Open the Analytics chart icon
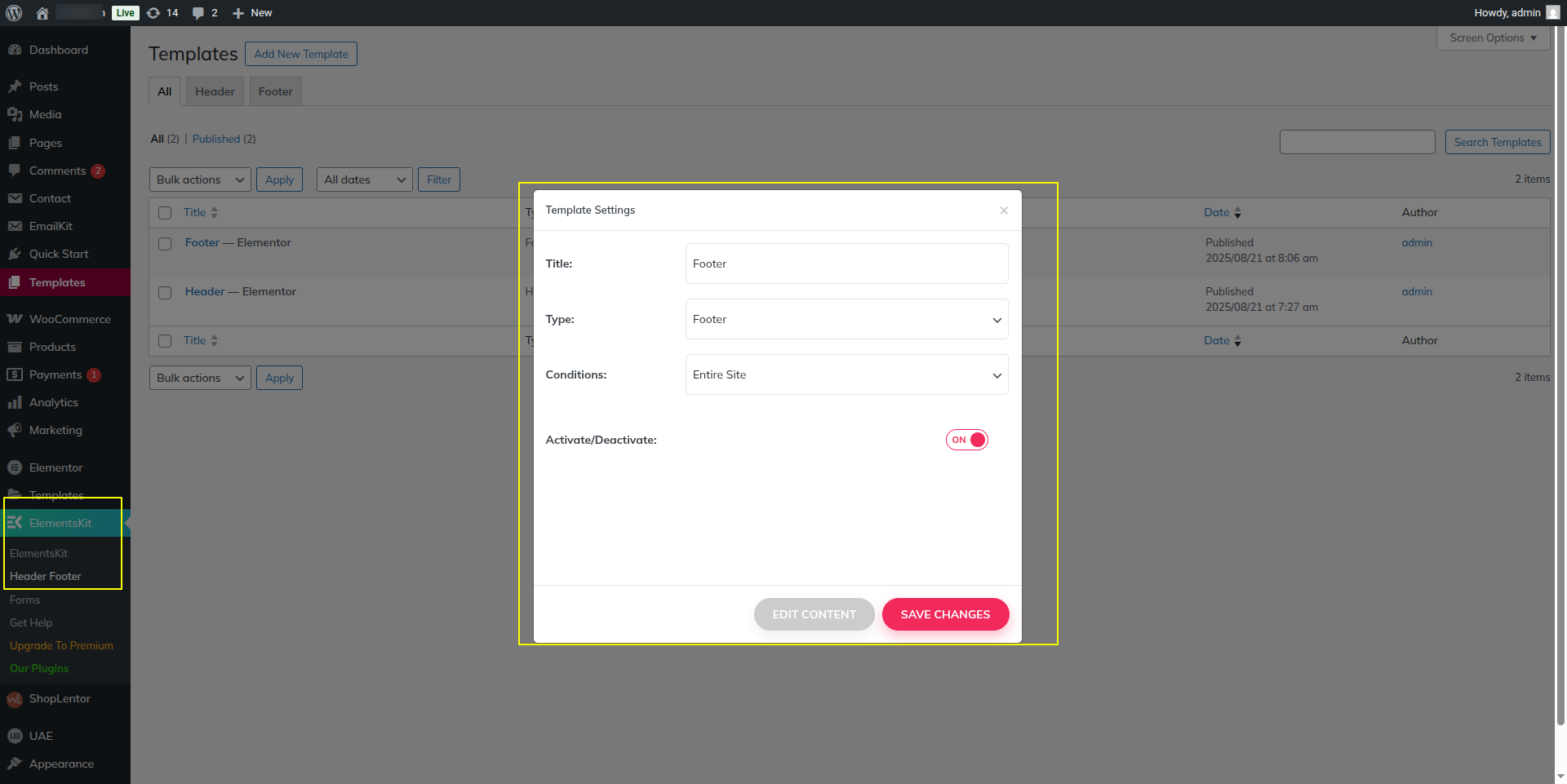The width and height of the screenshot is (1567, 784). click(15, 402)
